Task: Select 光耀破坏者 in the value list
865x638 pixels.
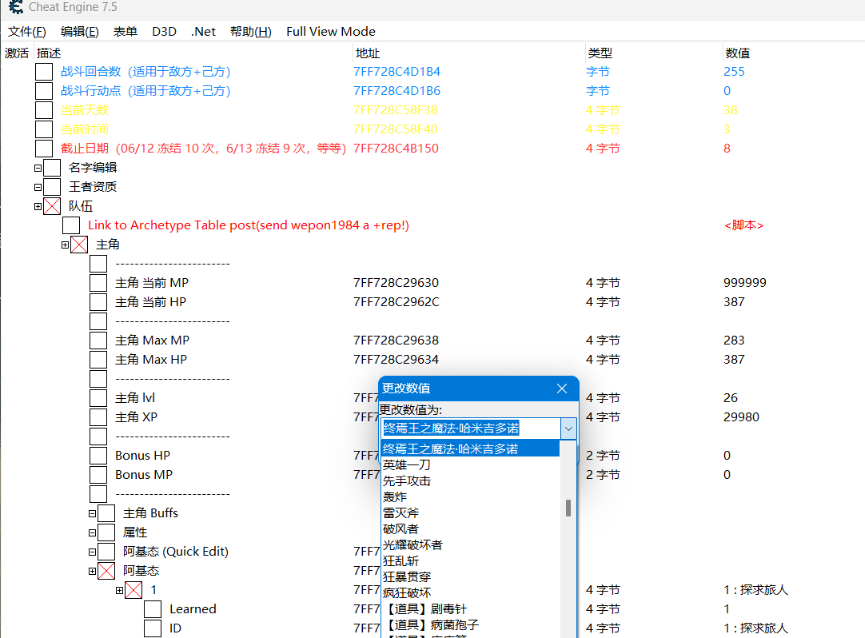Action: coord(412,545)
